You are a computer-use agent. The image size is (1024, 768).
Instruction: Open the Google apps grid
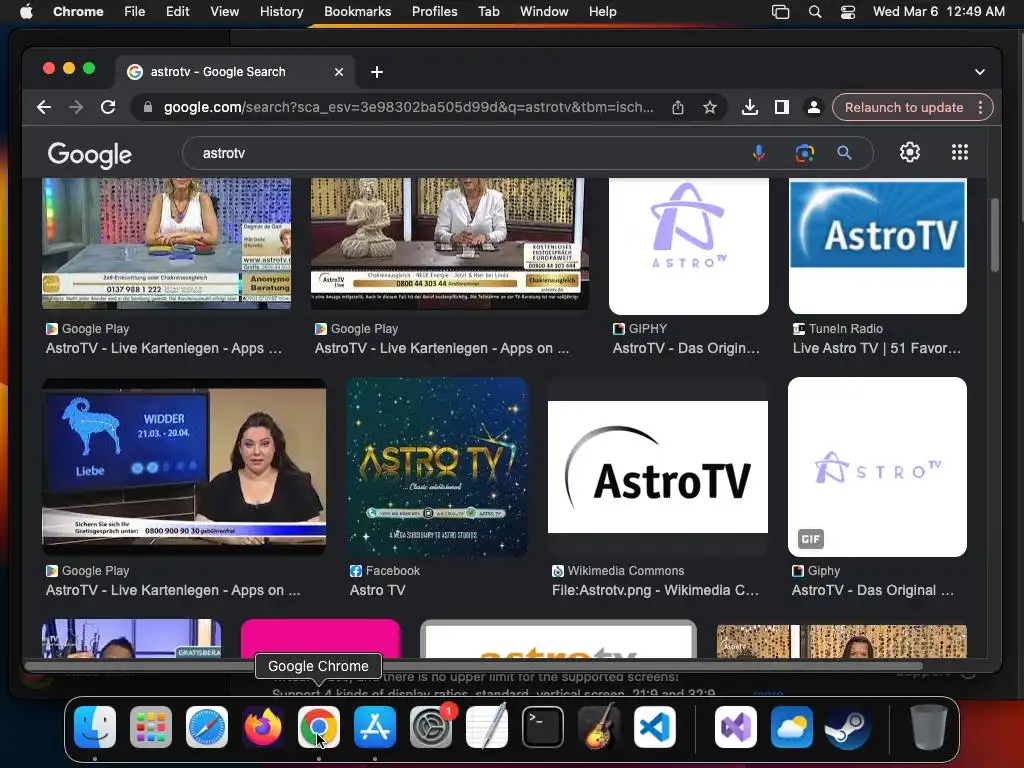click(x=959, y=152)
